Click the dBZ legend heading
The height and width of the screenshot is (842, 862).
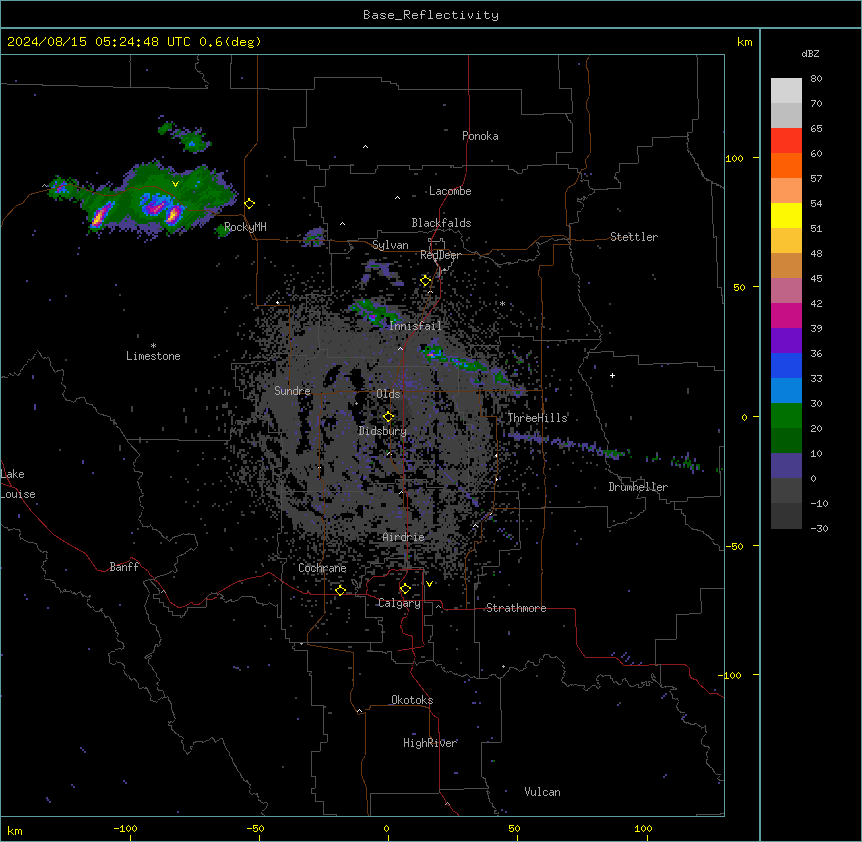click(x=810, y=54)
